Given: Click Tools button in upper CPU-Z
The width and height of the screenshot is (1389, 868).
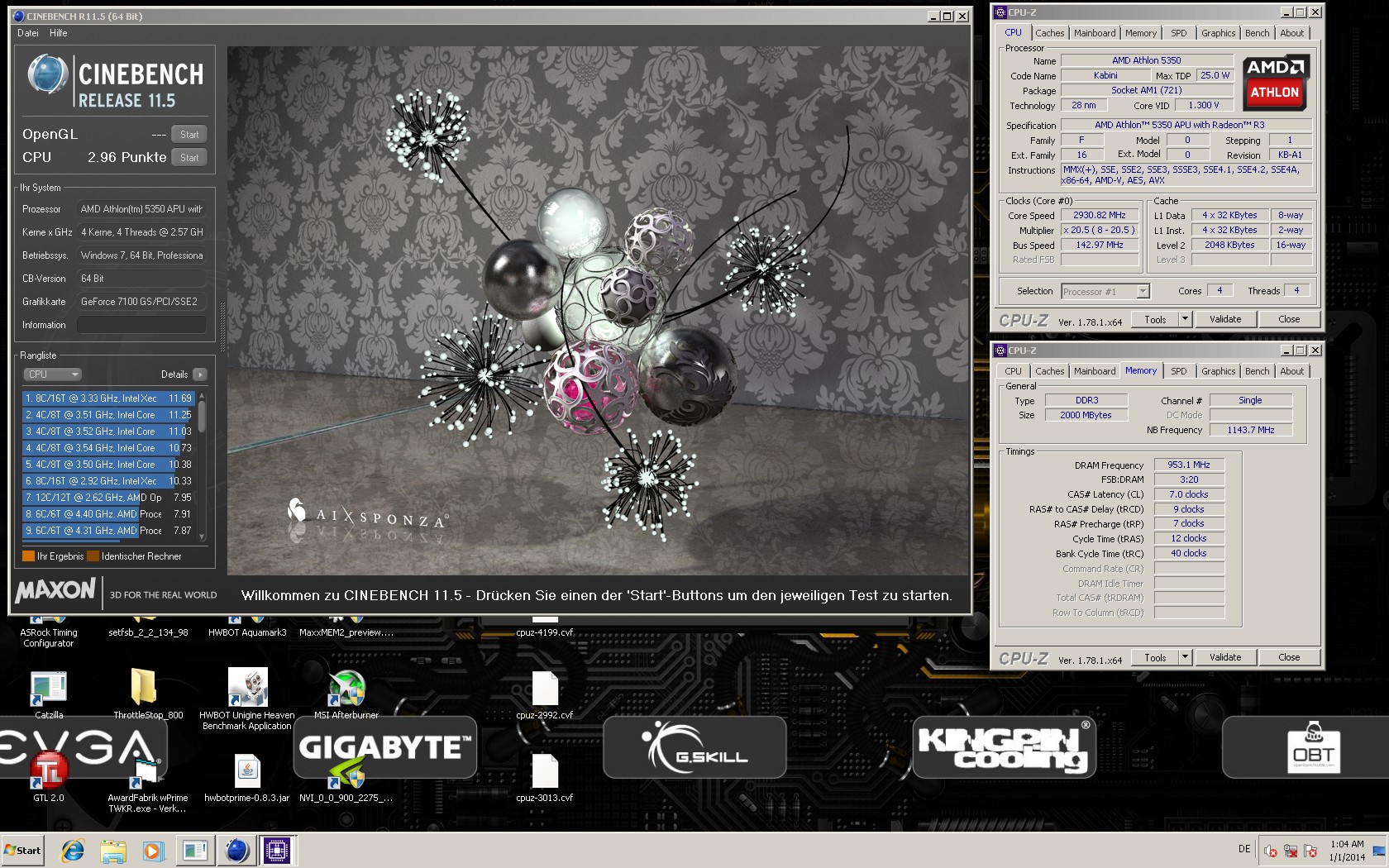Looking at the screenshot, I should point(1156,319).
